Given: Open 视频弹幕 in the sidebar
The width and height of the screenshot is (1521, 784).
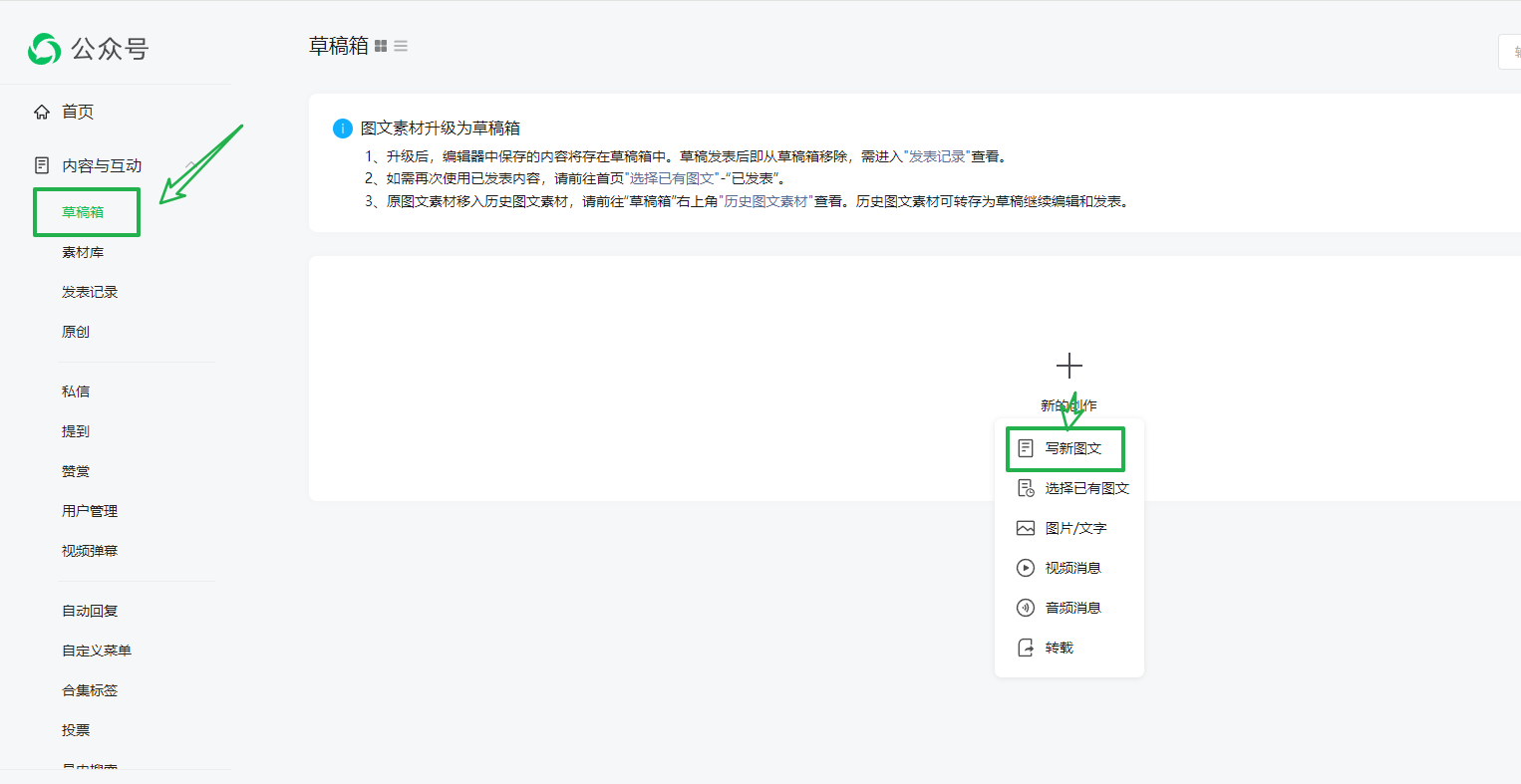Looking at the screenshot, I should point(90,551).
